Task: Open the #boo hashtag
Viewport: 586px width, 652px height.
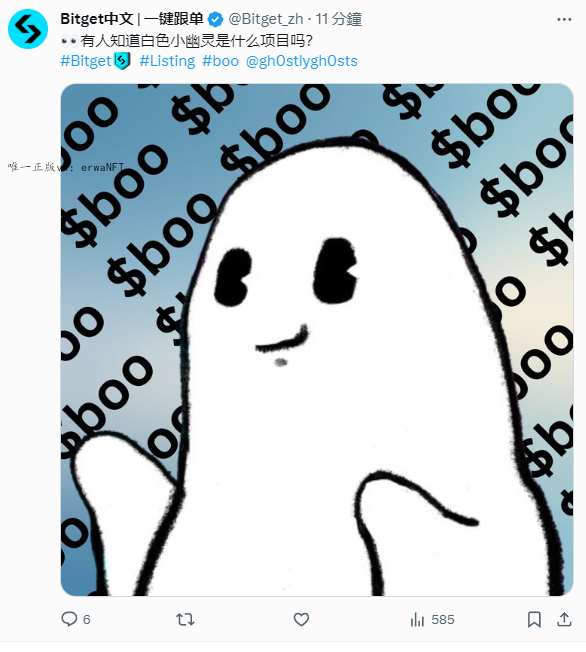Action: click(220, 61)
